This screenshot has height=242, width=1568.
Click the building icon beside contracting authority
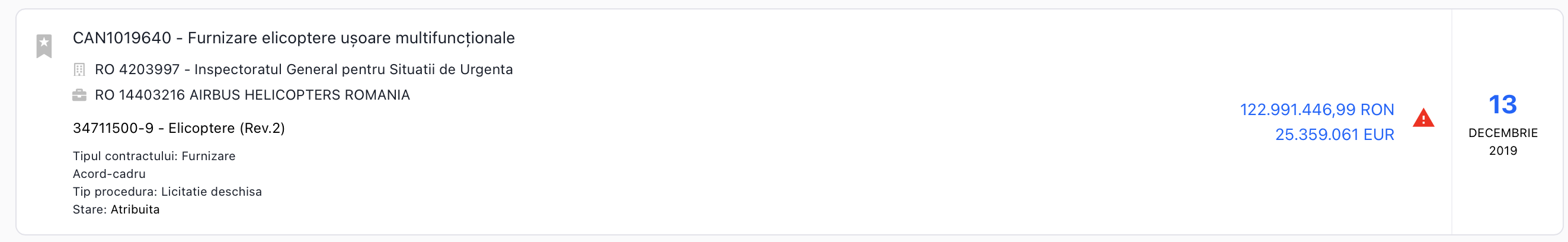[x=79, y=69]
